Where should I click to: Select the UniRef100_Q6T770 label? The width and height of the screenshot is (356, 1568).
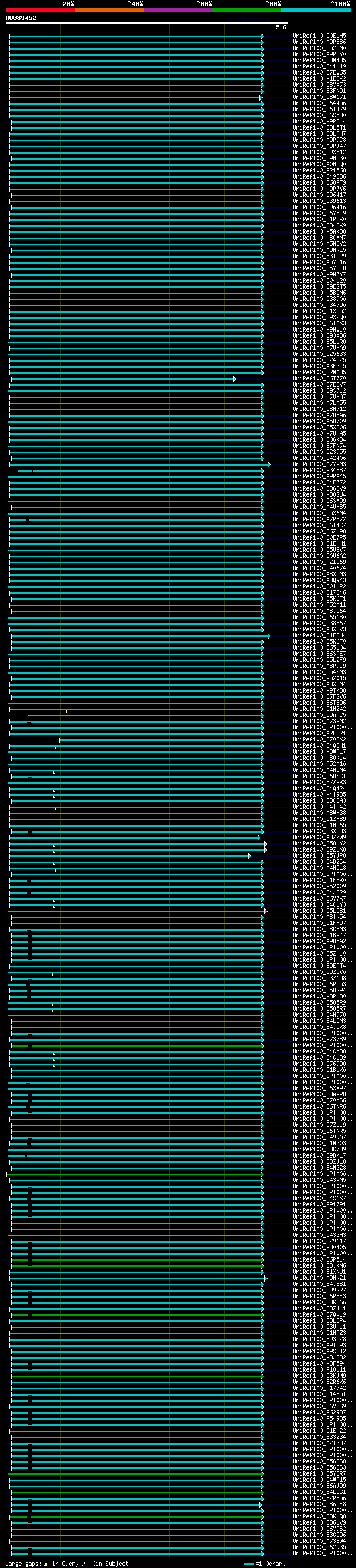pyautogui.click(x=319, y=379)
